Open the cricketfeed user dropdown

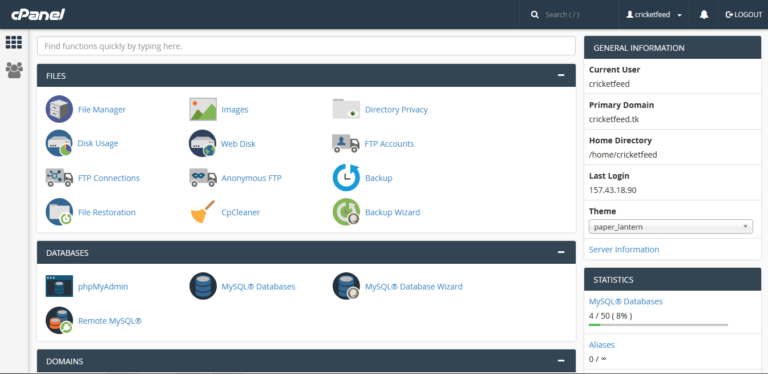pyautogui.click(x=654, y=15)
